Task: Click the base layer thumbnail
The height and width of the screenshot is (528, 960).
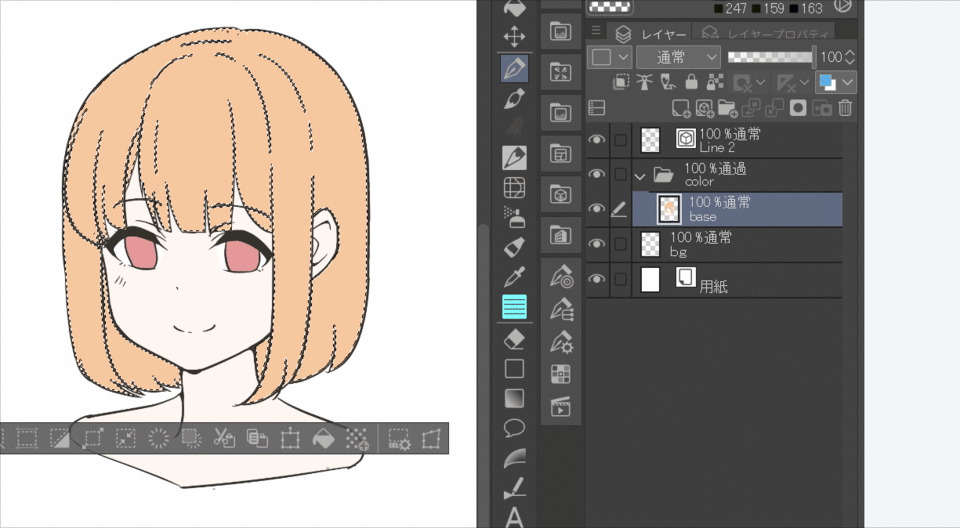Action: point(669,209)
